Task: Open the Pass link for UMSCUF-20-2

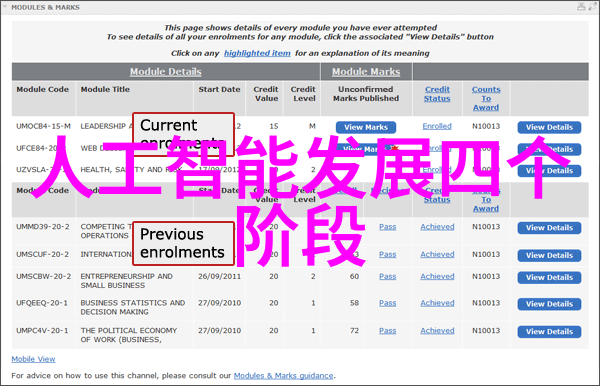Action: tap(388, 254)
